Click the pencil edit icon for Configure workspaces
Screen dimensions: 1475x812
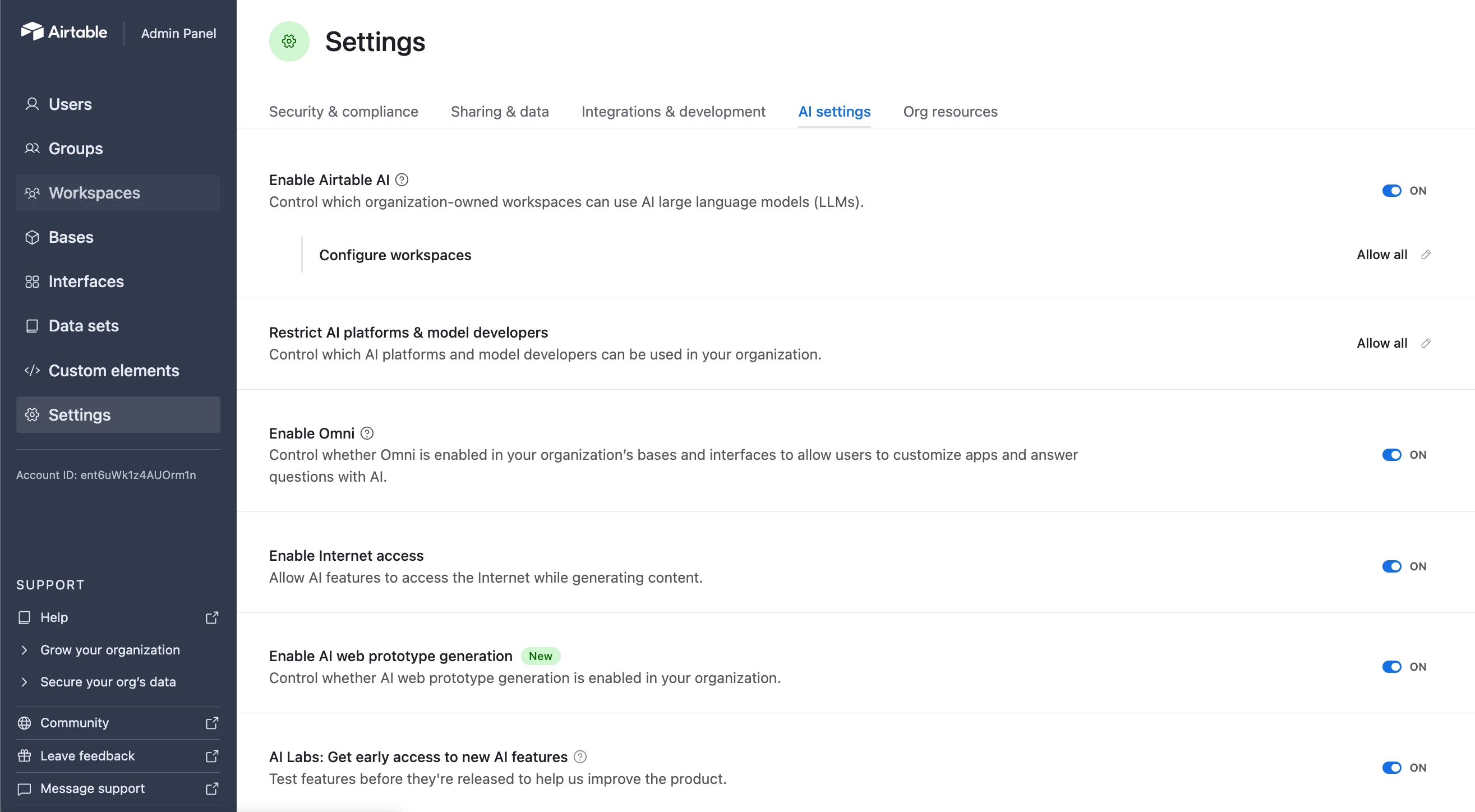(x=1426, y=255)
